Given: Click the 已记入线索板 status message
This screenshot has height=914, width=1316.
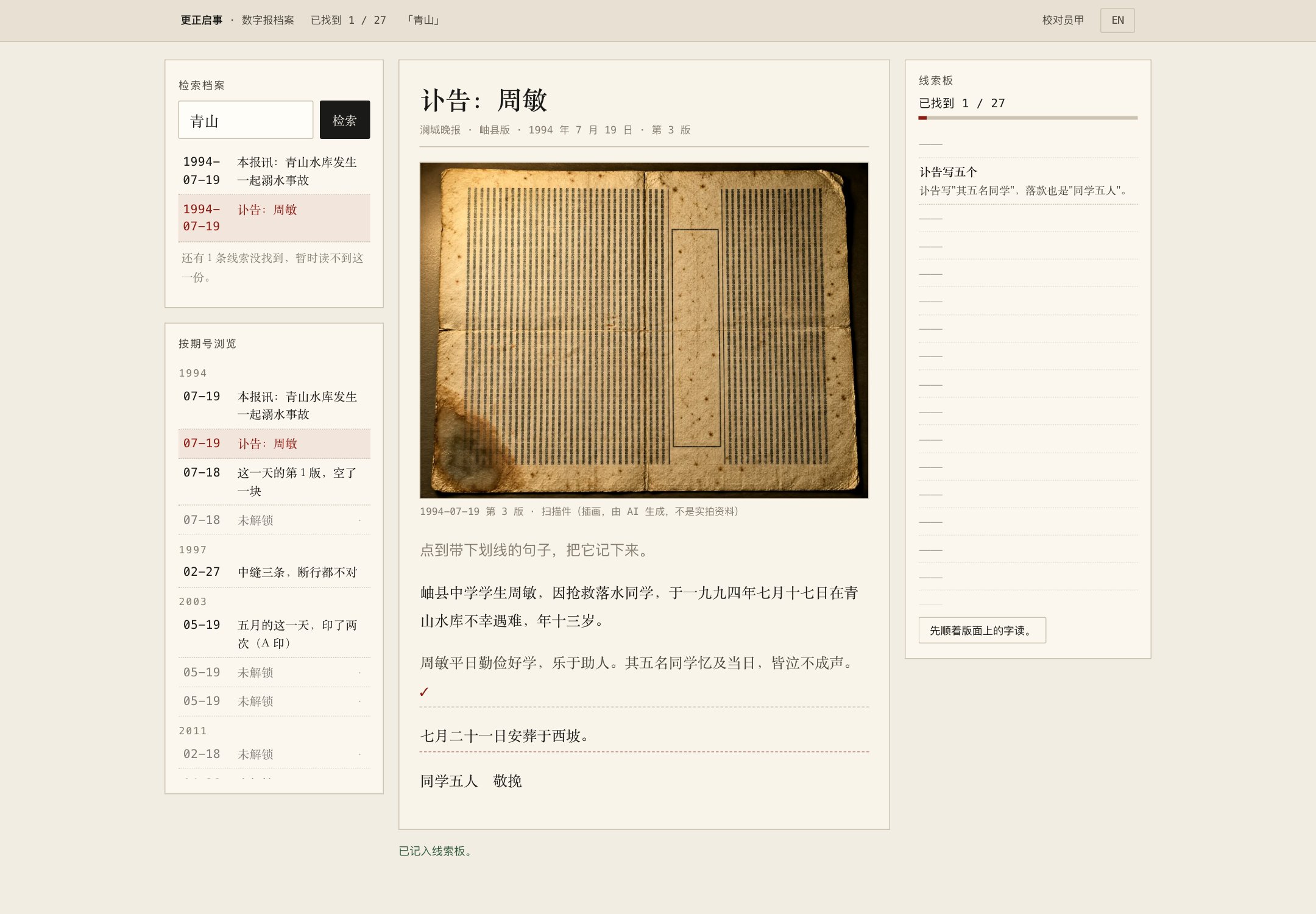Looking at the screenshot, I should (435, 851).
